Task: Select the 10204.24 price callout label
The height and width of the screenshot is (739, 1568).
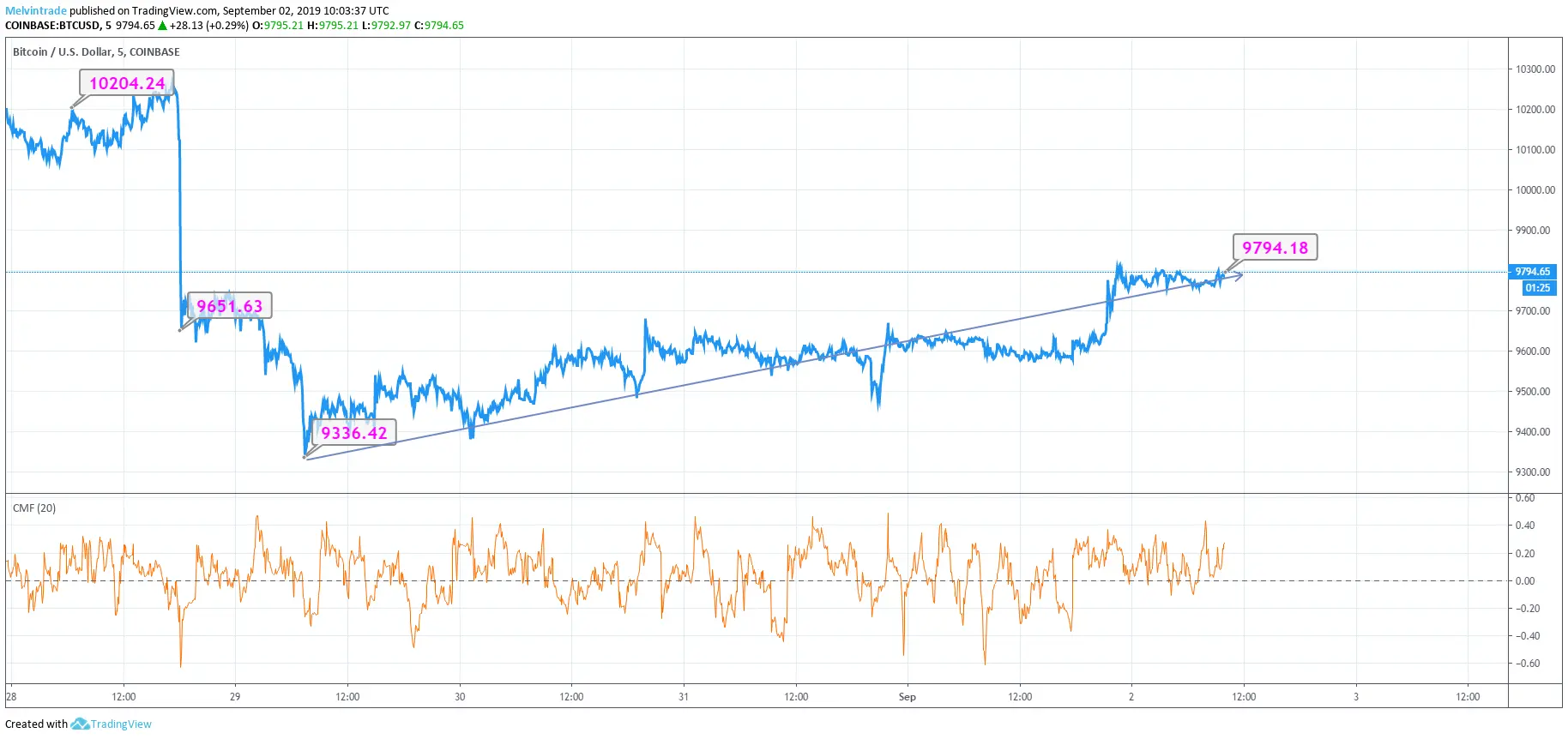Action: pyautogui.click(x=127, y=83)
